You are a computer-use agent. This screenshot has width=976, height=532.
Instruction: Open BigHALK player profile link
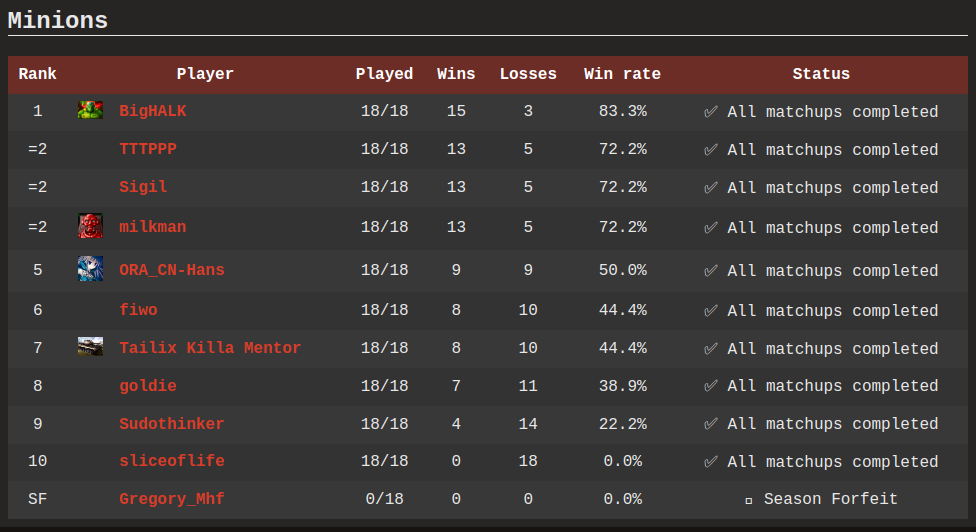[x=152, y=112]
